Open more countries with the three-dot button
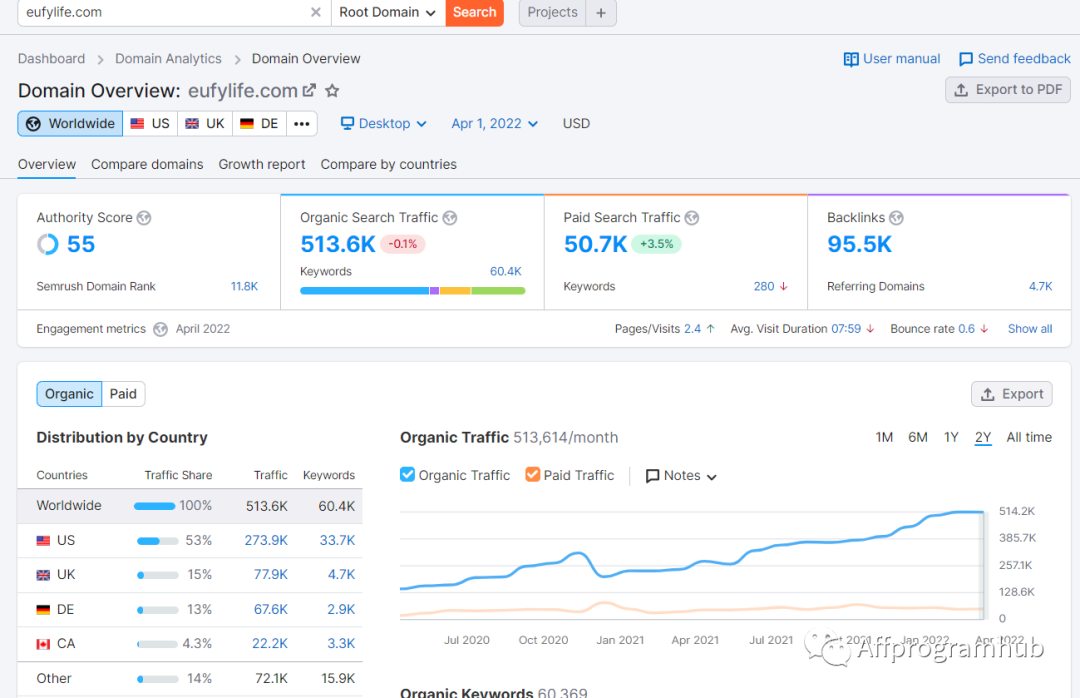The width and height of the screenshot is (1080, 698). point(302,124)
